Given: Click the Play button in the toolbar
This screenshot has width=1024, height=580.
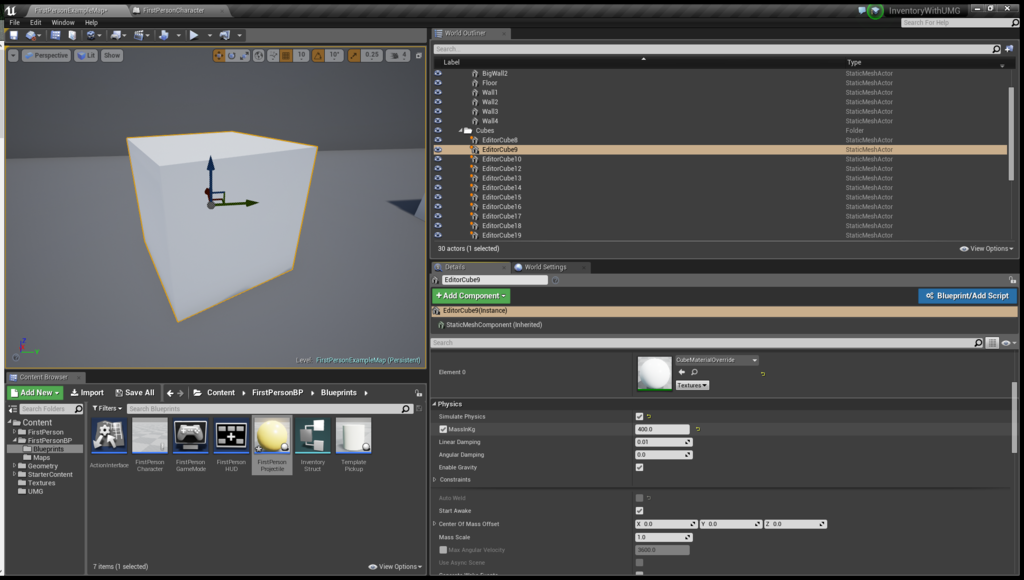Looking at the screenshot, I should pyautogui.click(x=194, y=35).
